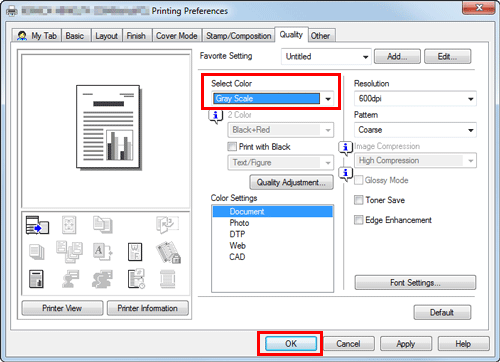
Task: Open the Select Color dropdown
Action: click(x=272, y=99)
